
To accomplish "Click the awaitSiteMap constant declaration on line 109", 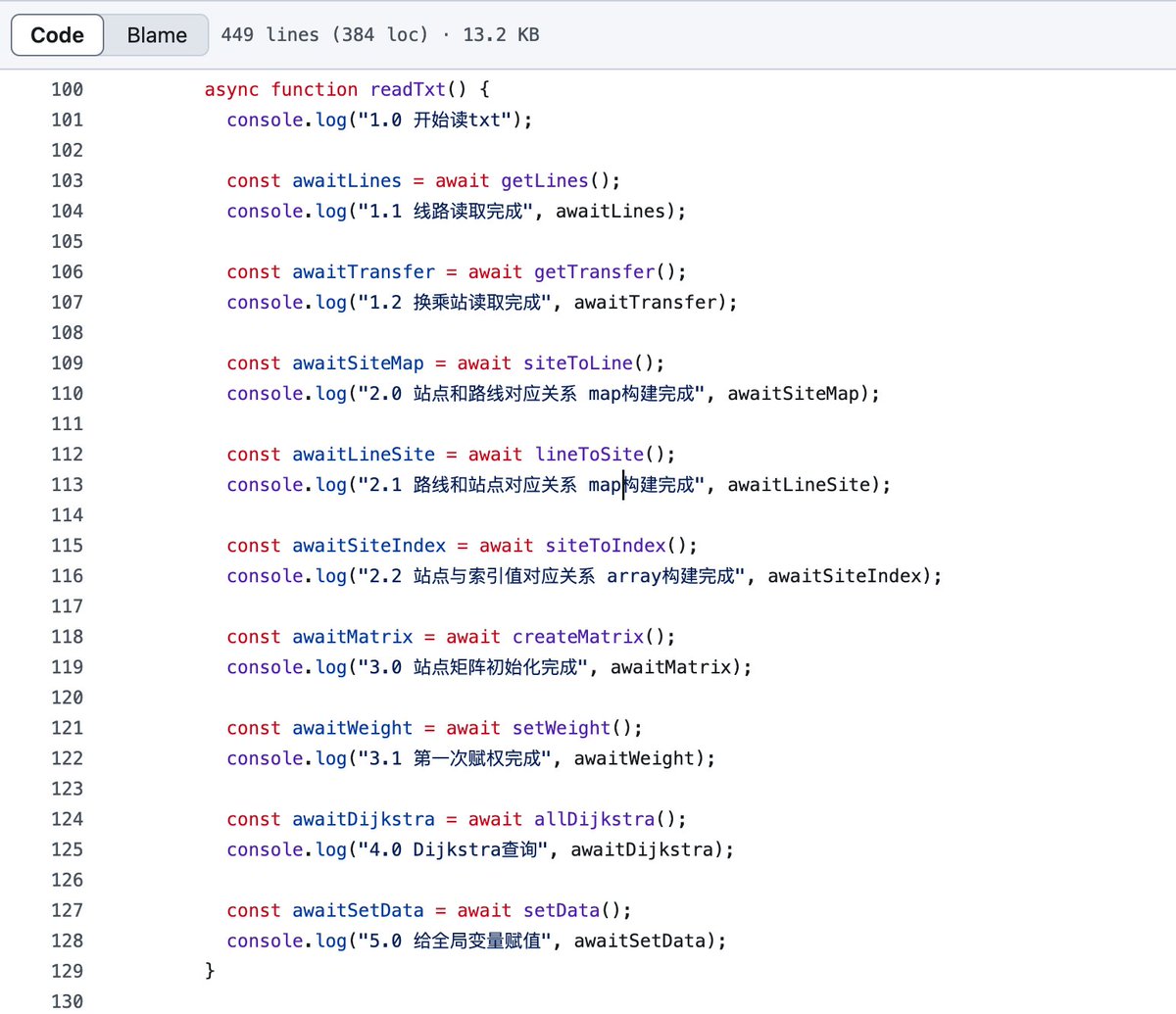I will click(x=358, y=362).
